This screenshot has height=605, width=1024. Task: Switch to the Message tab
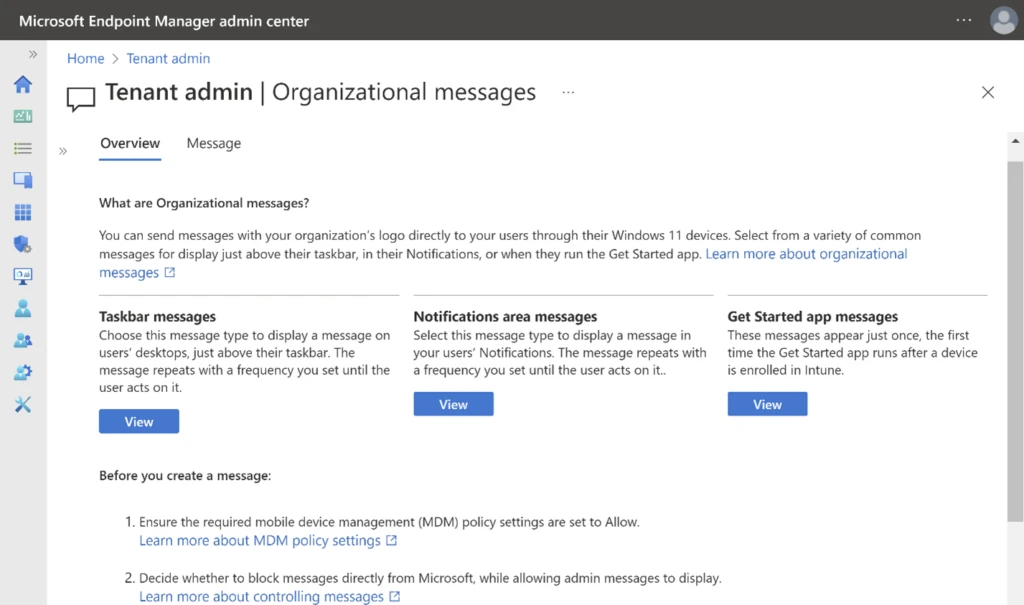(213, 143)
